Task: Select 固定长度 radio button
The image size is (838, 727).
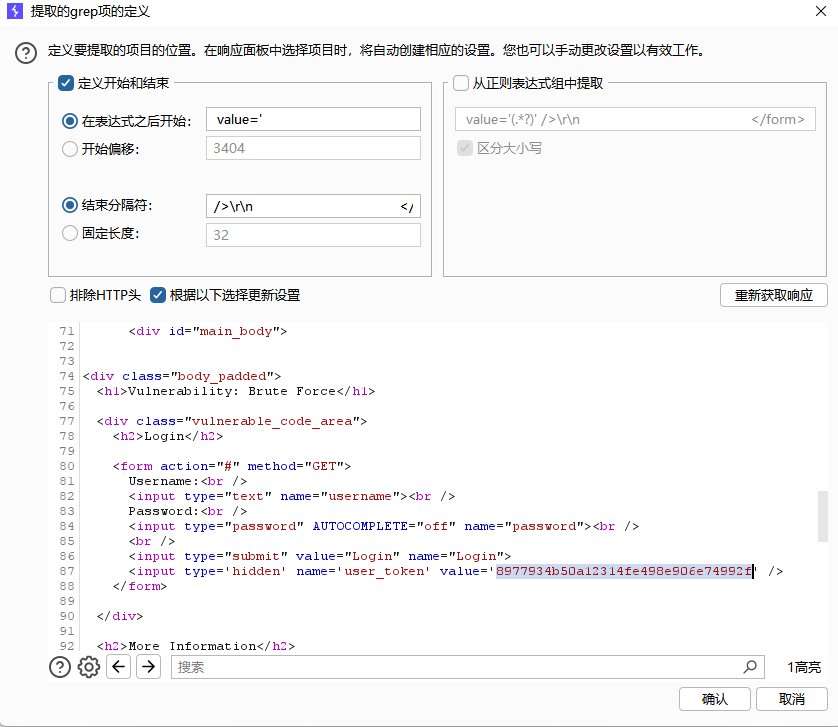Action: click(69, 233)
